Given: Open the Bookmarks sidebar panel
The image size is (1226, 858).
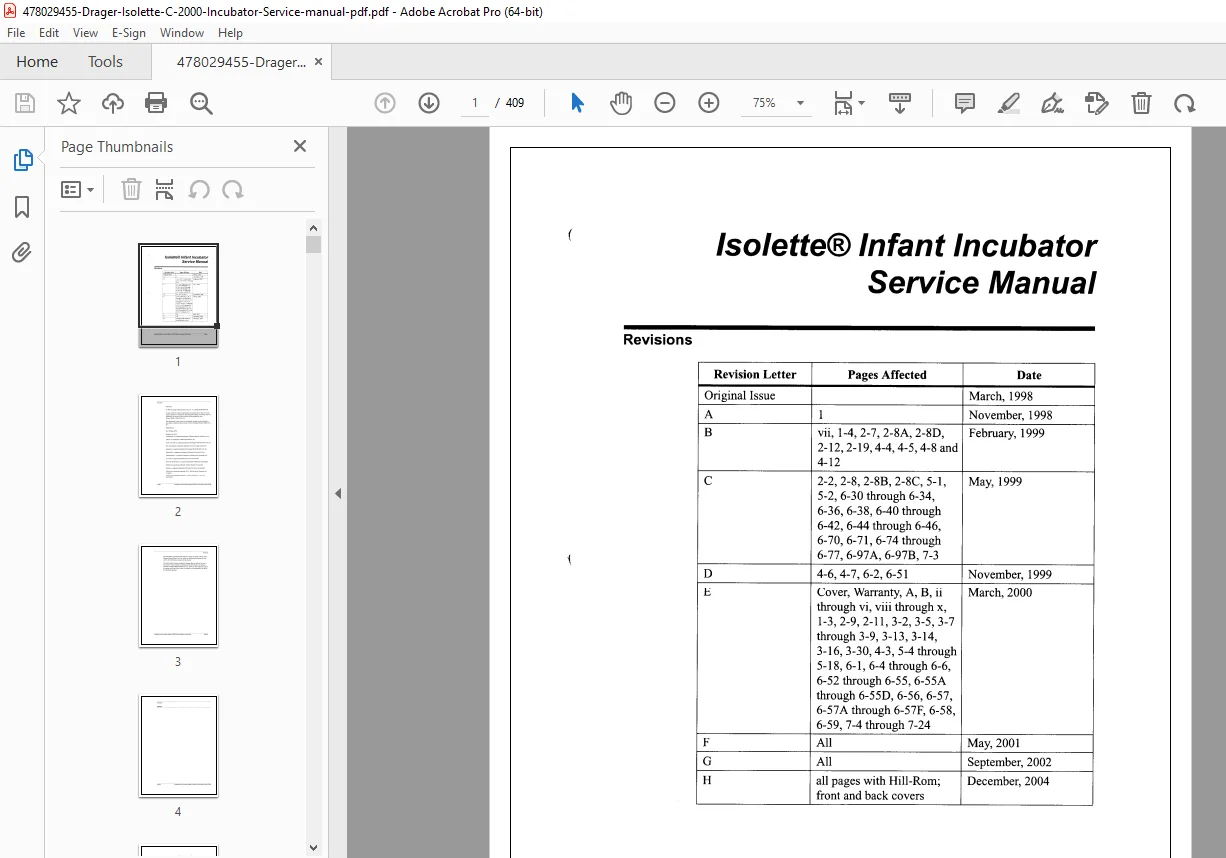Looking at the screenshot, I should pos(22,207).
